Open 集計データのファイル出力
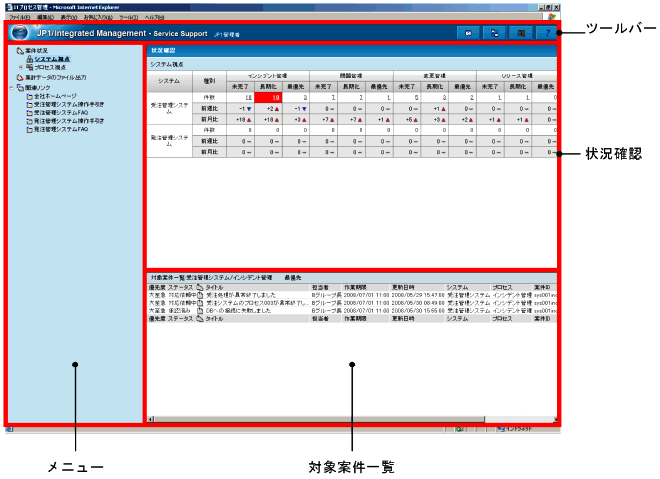 pos(56,77)
